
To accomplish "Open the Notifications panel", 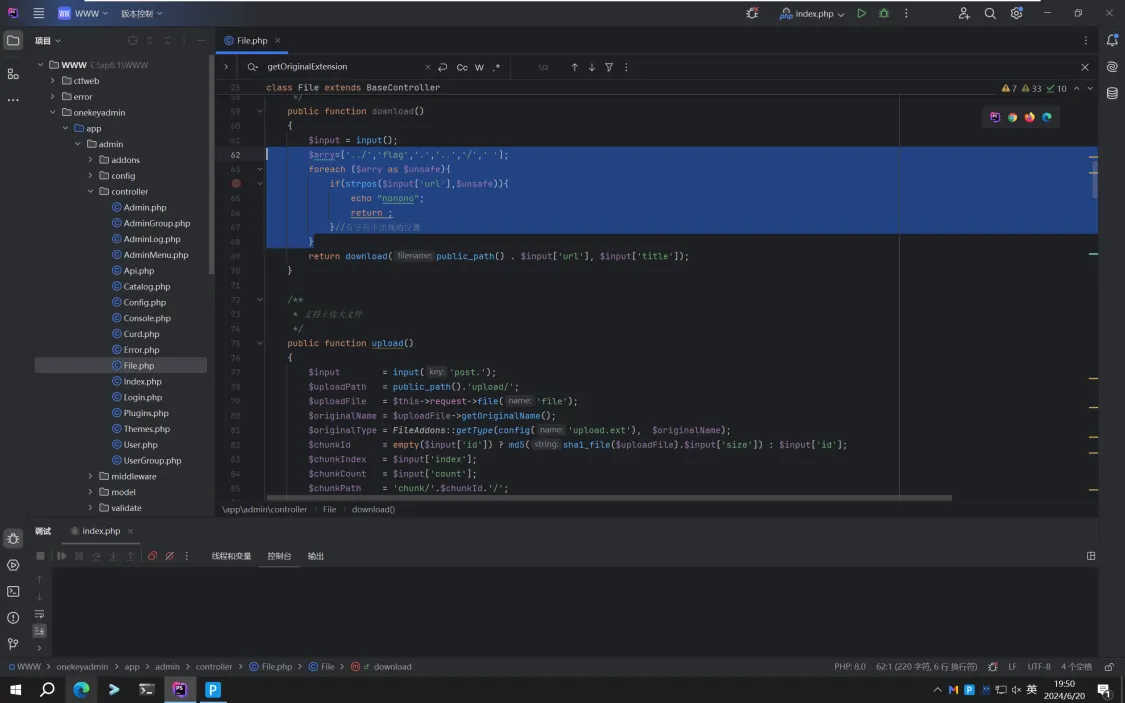I will [1112, 41].
